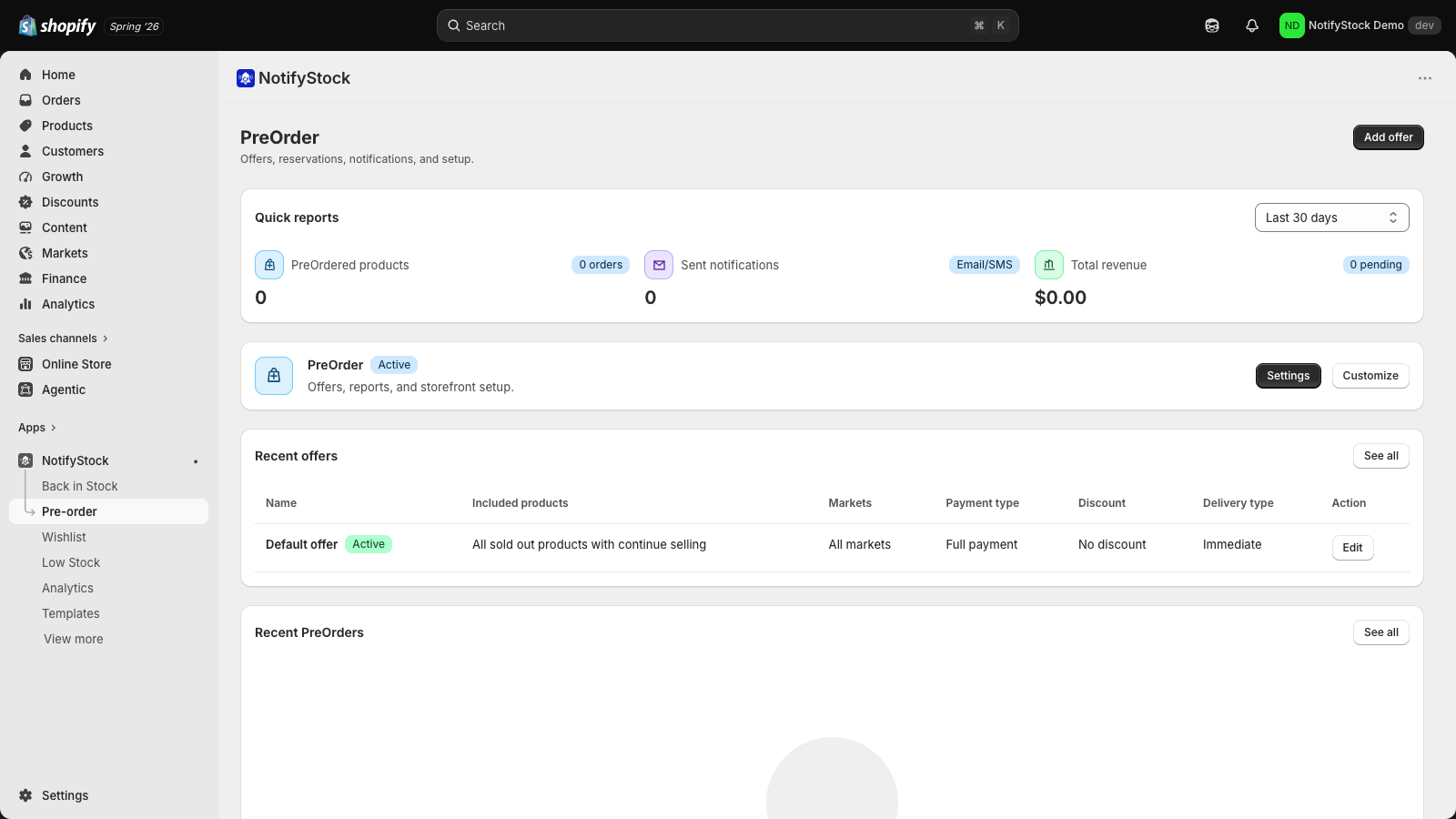Open Back in Stock page
Image resolution: width=1456 pixels, height=819 pixels.
tap(80, 486)
